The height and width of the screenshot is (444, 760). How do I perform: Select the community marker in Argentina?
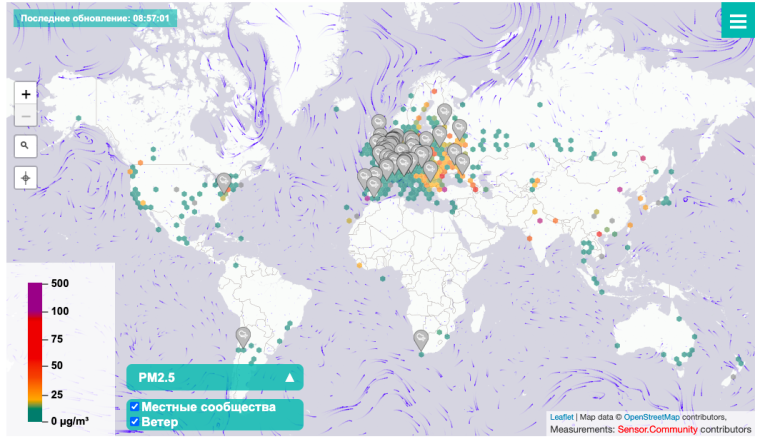point(242,335)
